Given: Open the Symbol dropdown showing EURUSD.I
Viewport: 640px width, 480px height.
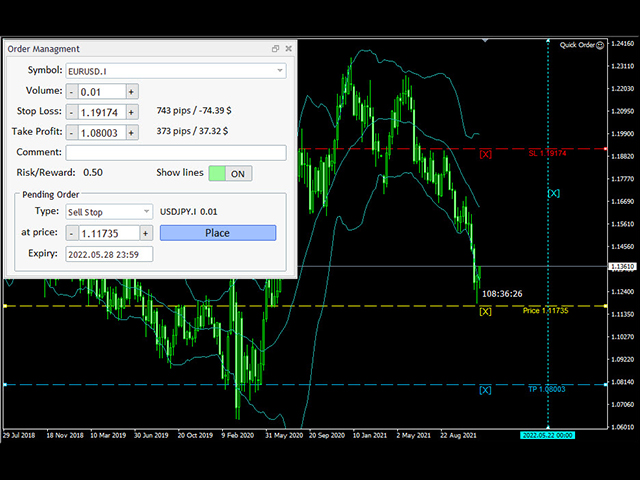Looking at the screenshot, I should (175, 71).
